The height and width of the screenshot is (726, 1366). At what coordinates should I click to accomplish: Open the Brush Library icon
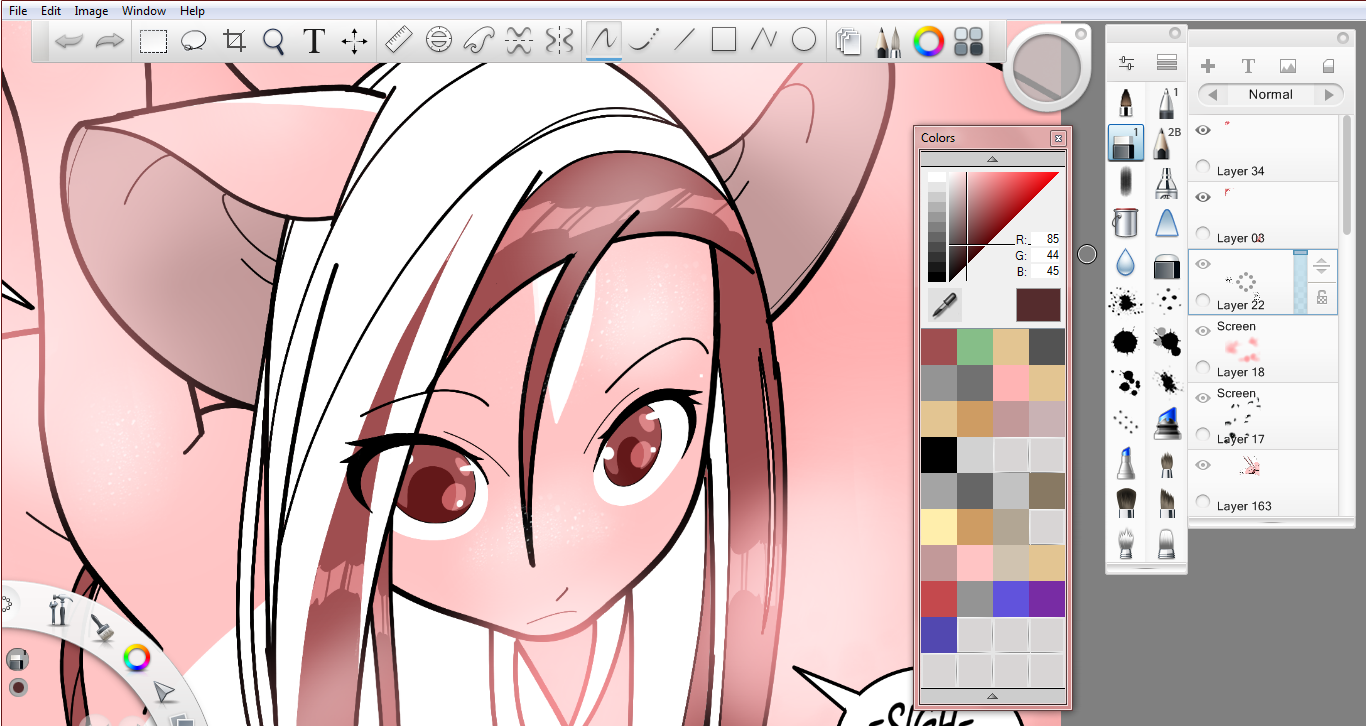pos(1166,64)
